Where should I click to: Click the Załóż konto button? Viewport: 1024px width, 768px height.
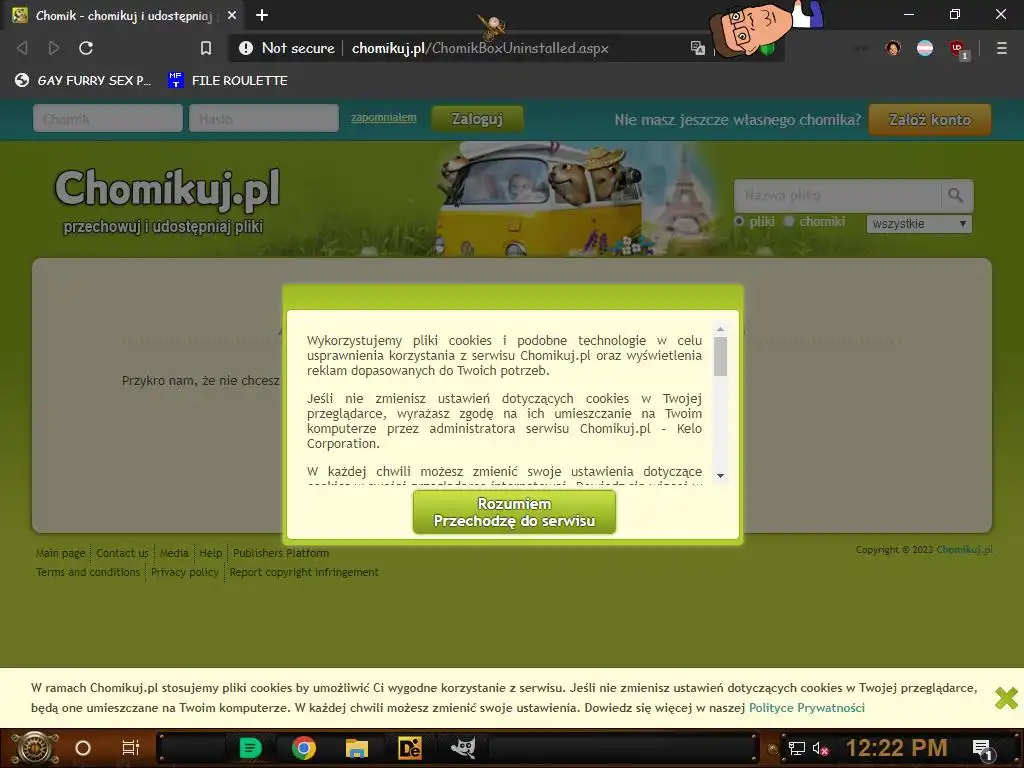tap(930, 120)
